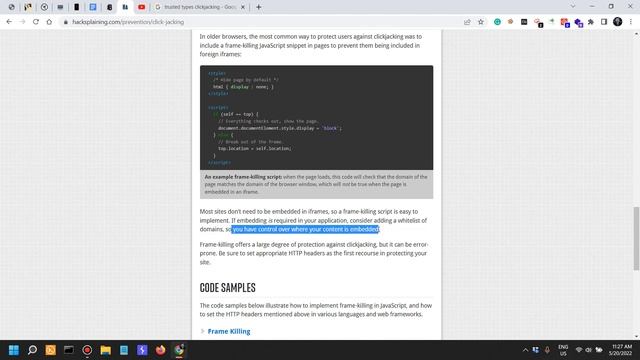Viewport: 640px width, 360px height.
Task: Switch to the 'trusted types clickjacking' Google tab
Action: pos(195,7)
